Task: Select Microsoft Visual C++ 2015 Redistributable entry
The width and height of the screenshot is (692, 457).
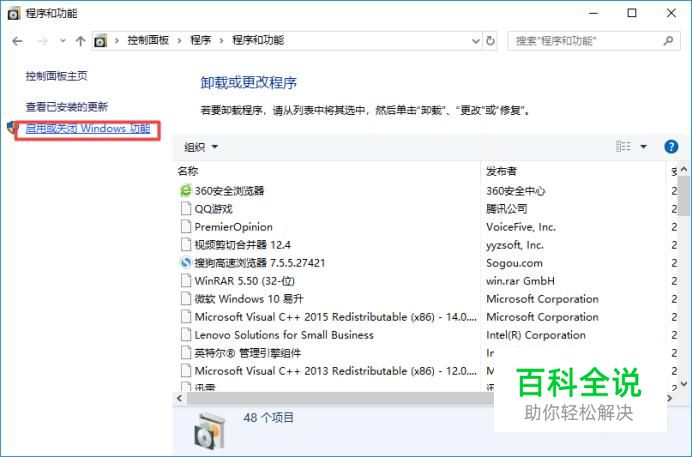Action: pyautogui.click(x=335, y=317)
